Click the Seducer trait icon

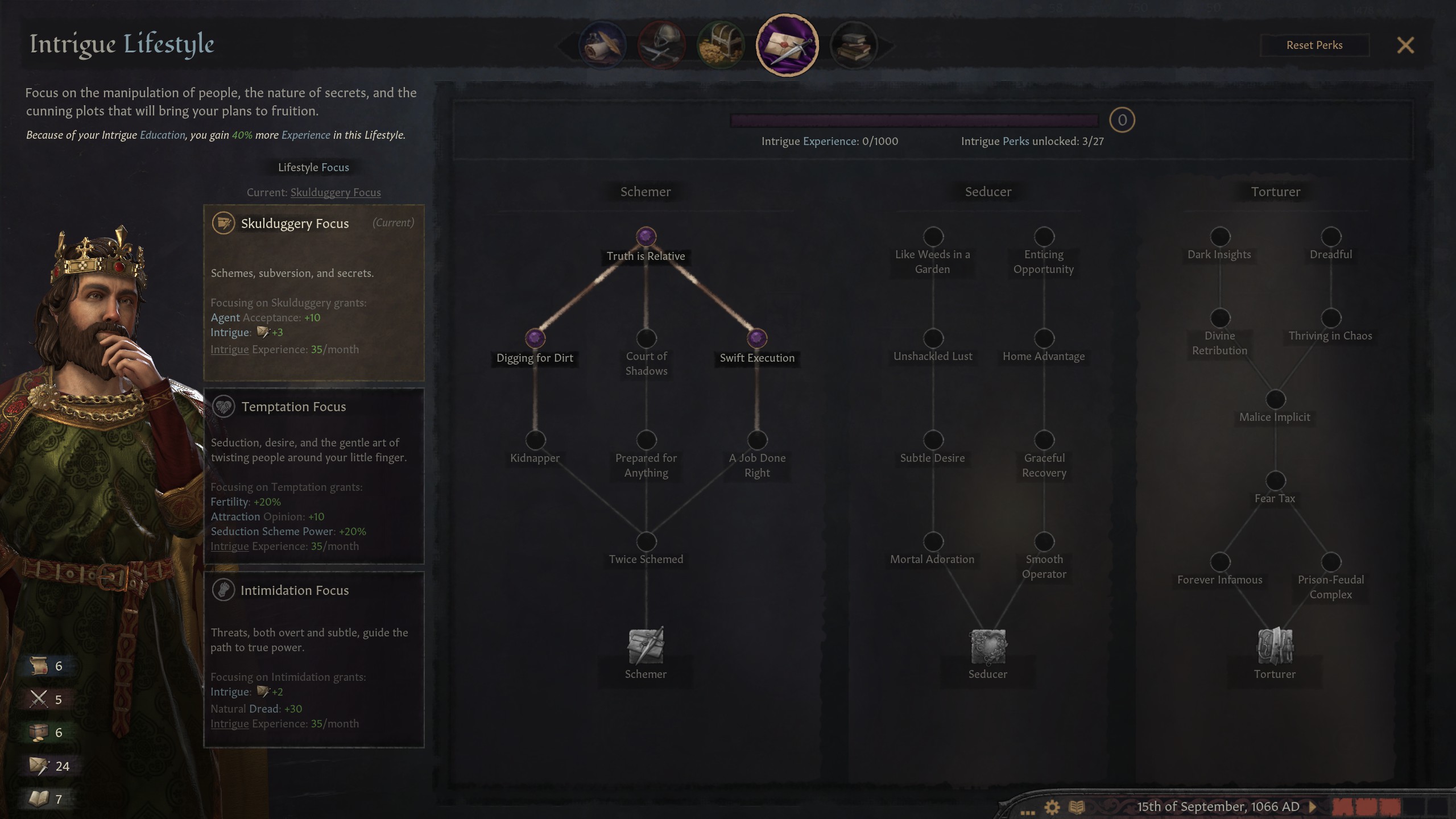[988, 646]
